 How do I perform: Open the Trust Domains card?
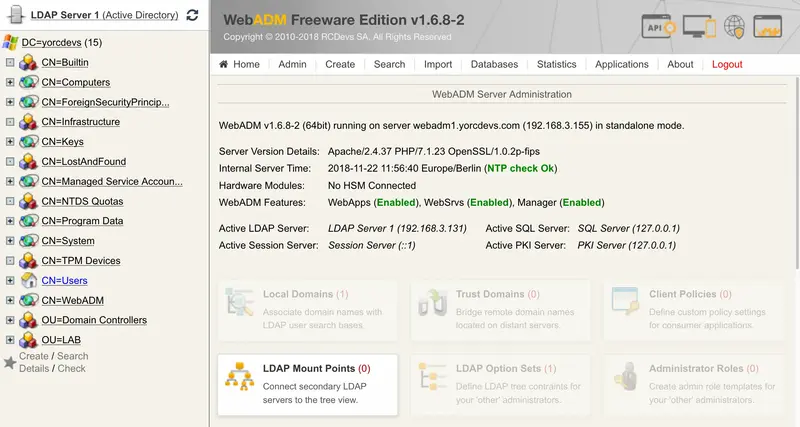coord(501,310)
